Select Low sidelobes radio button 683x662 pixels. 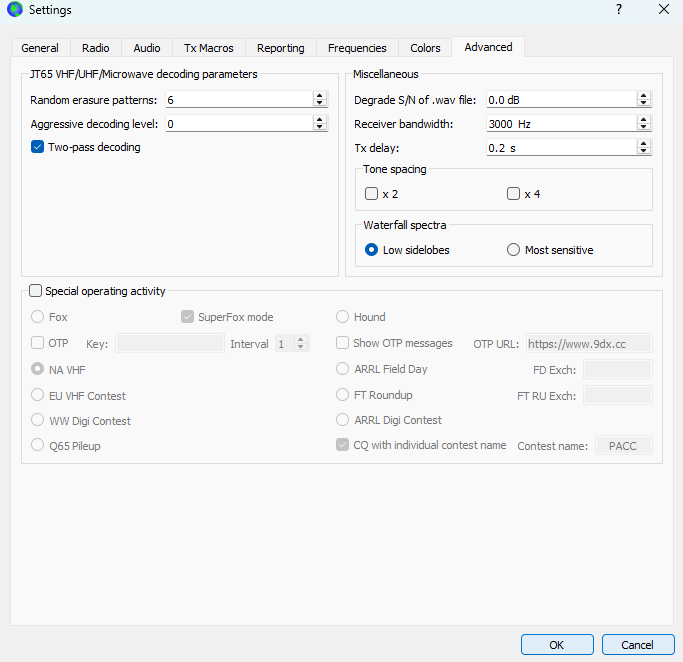point(371,250)
